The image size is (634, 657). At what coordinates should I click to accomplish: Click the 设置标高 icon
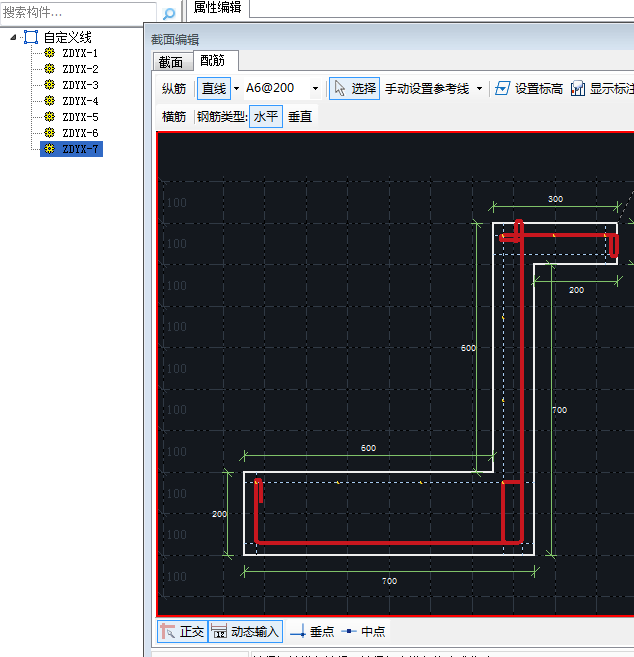(502, 88)
